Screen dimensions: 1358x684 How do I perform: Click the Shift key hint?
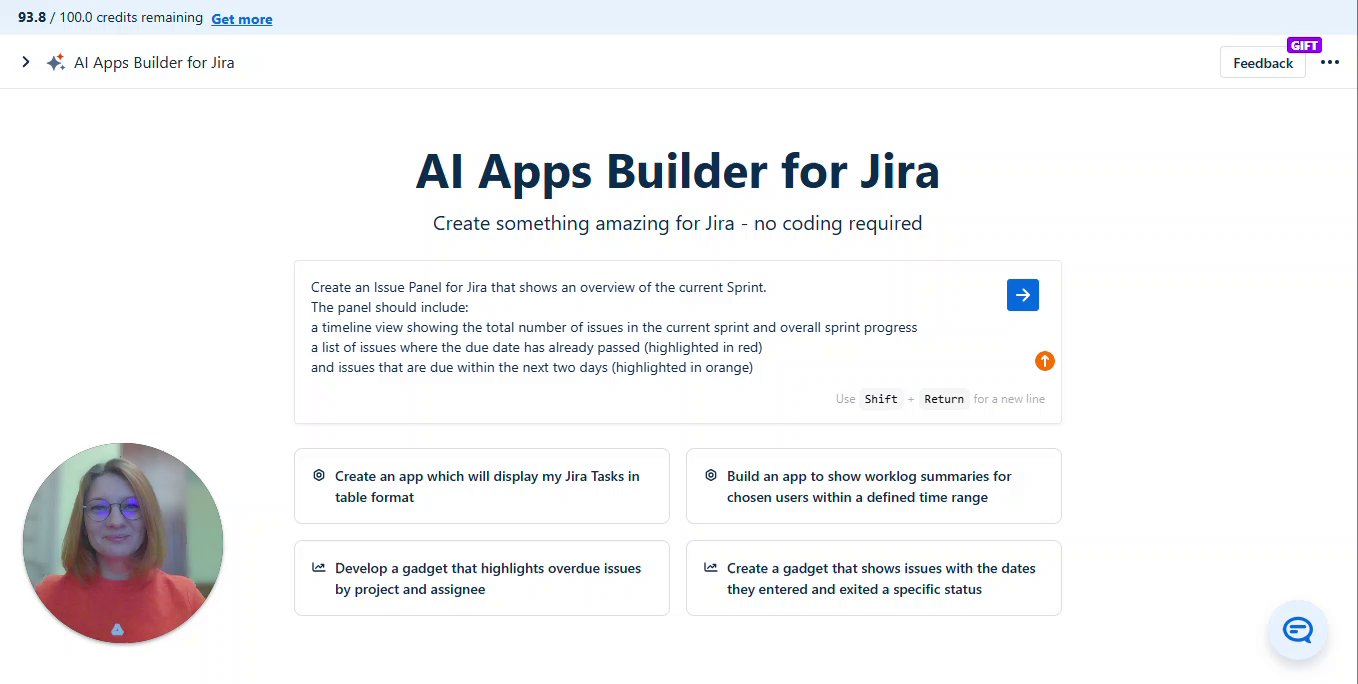click(881, 399)
